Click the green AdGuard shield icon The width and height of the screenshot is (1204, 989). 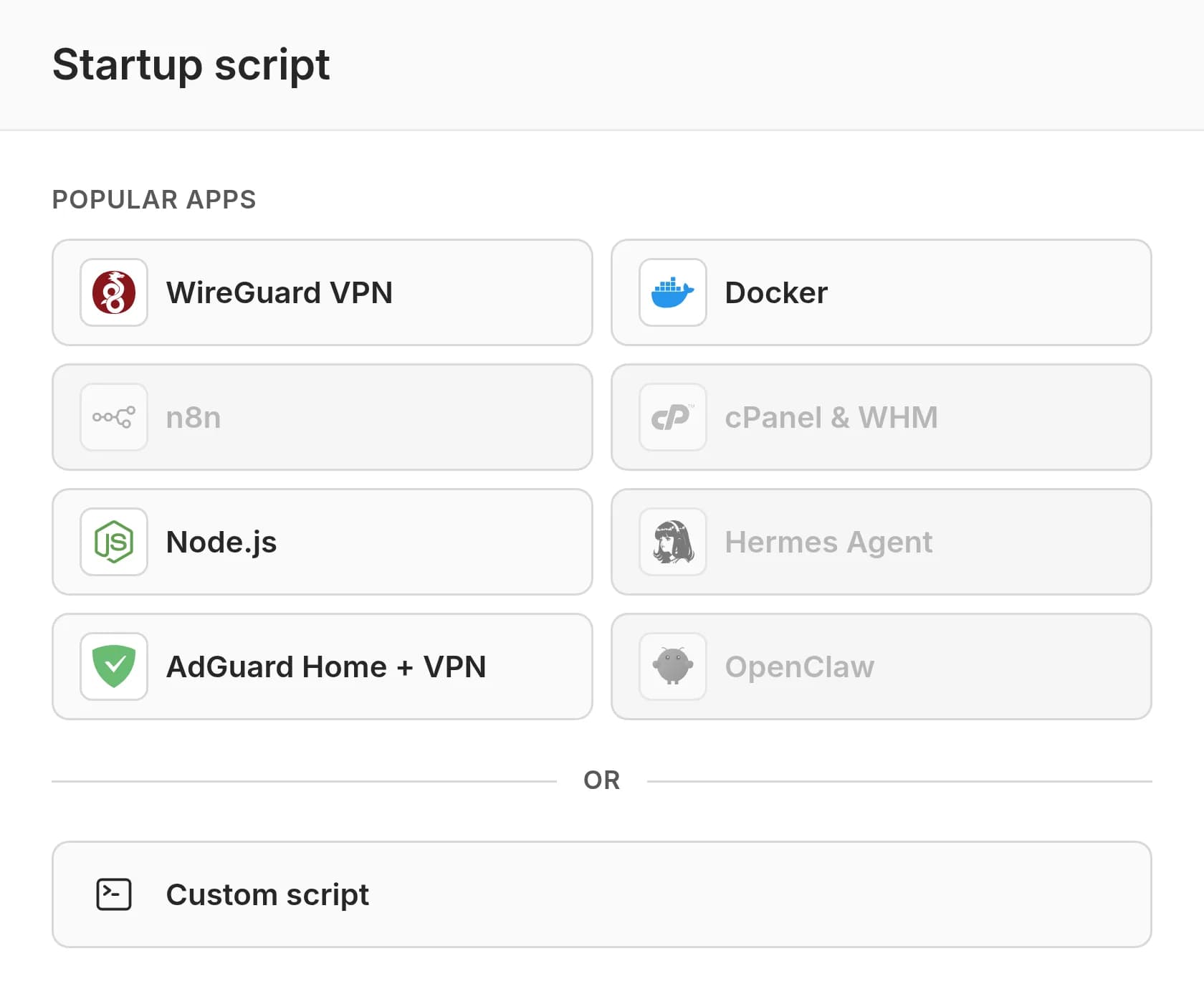[114, 666]
